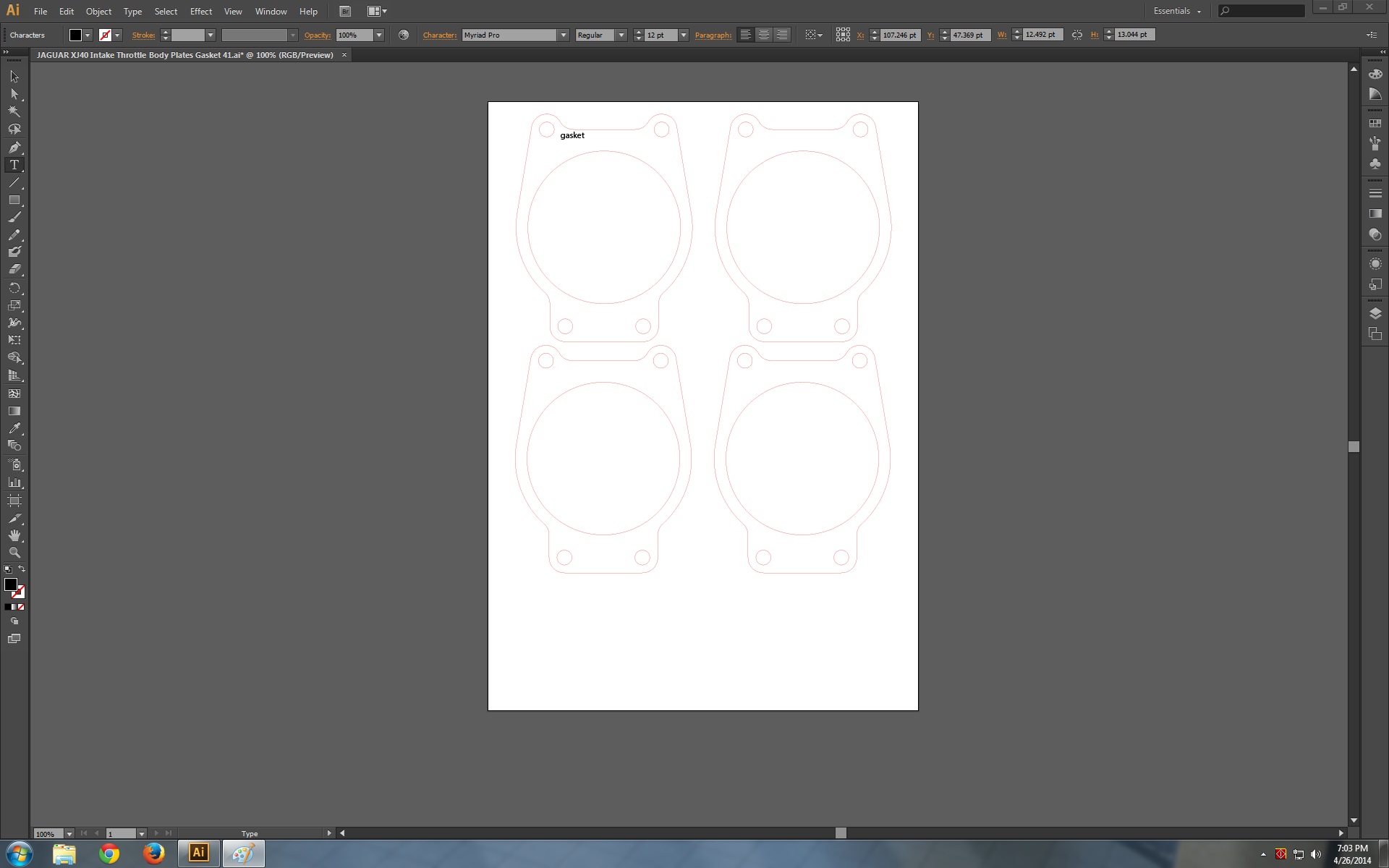Screen dimensions: 1389x868
Task: Open the Color panel icon
Action: point(1375,74)
